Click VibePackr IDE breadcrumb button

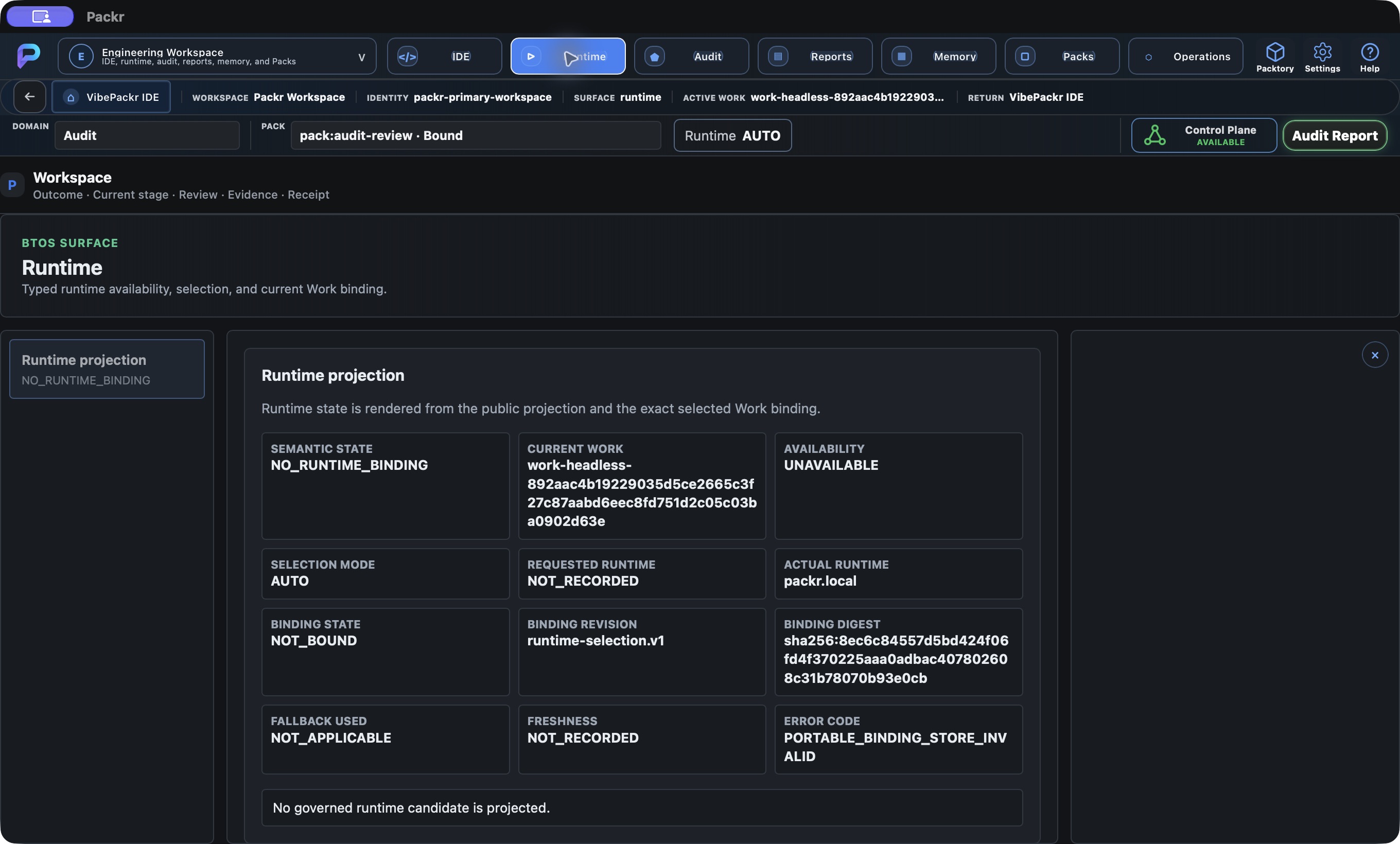[111, 97]
